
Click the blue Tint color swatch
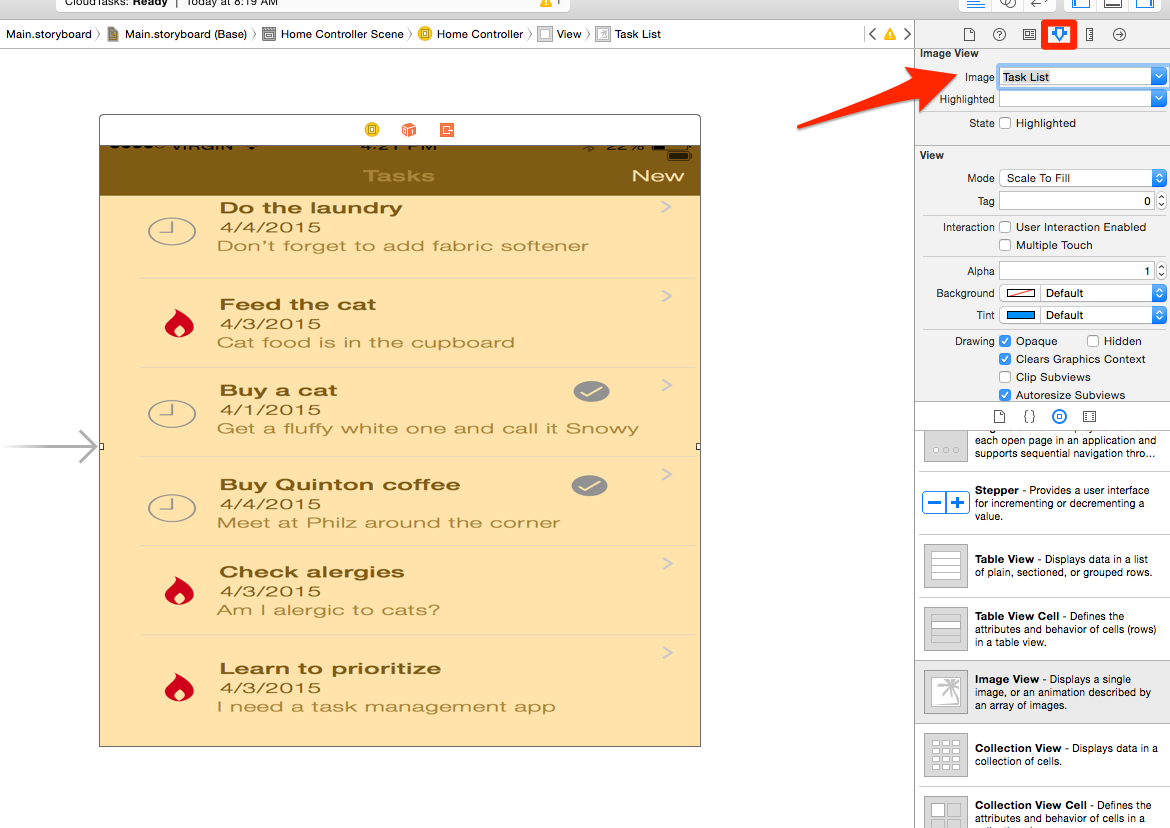1020,315
